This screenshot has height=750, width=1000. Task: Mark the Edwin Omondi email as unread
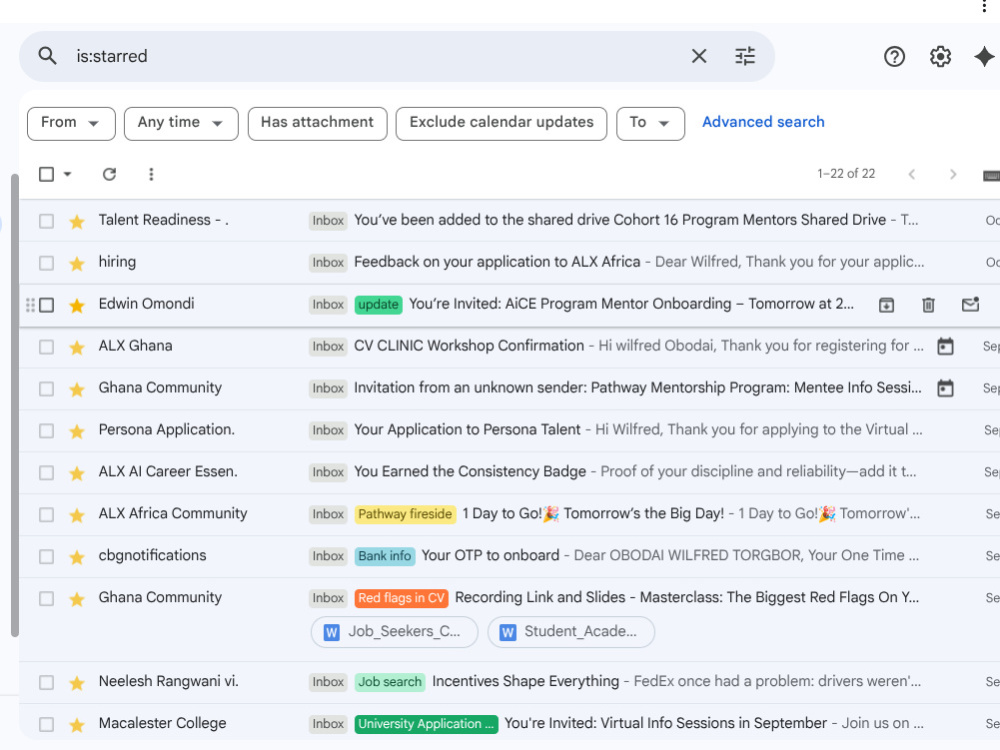point(970,305)
